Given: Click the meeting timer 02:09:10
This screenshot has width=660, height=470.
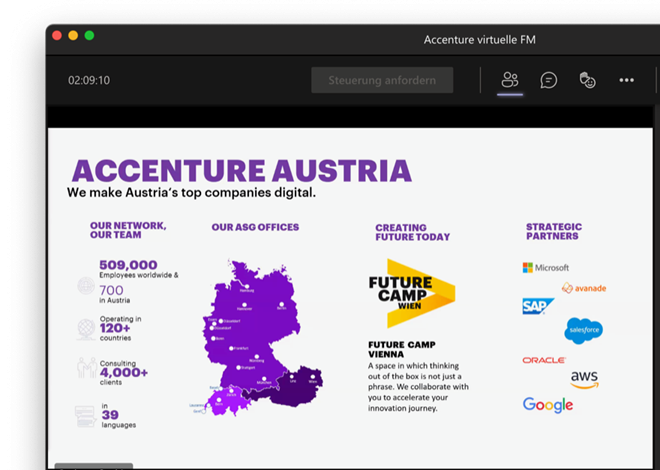Looking at the screenshot, I should (x=89, y=80).
